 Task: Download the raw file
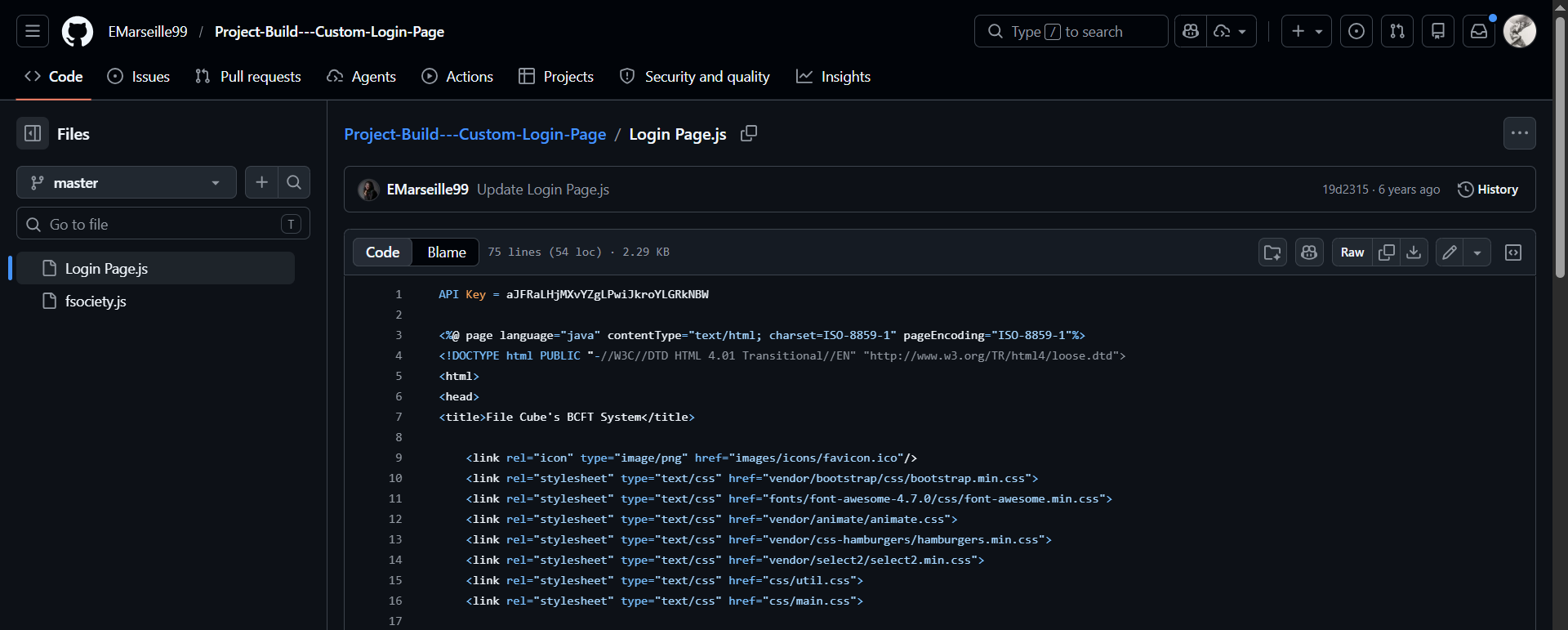tap(1414, 252)
